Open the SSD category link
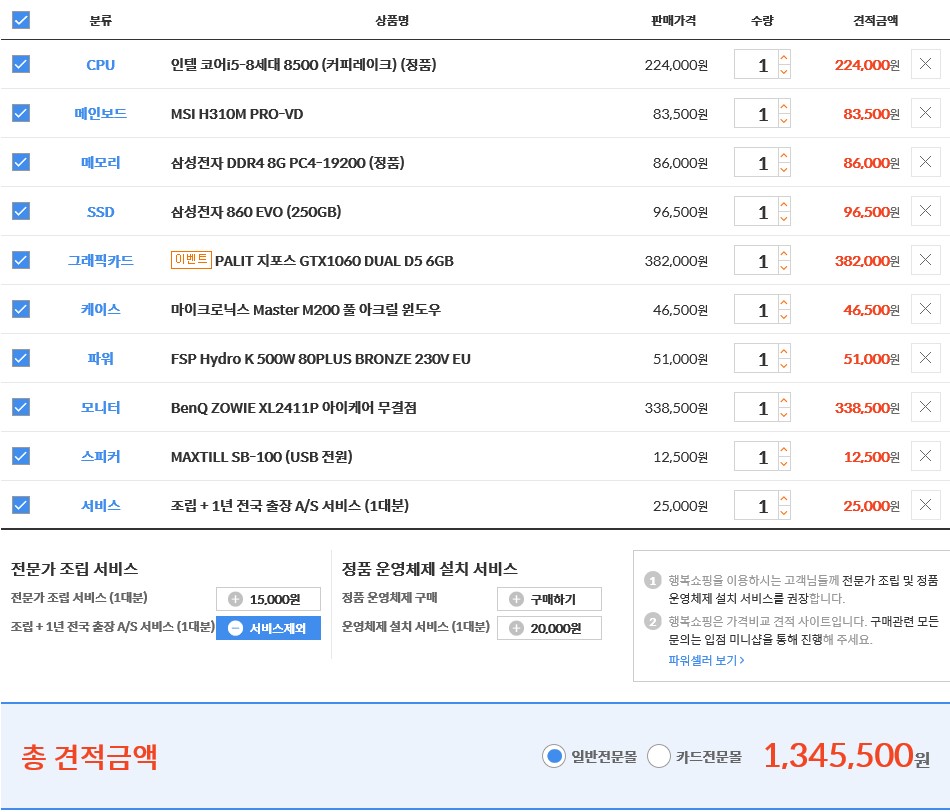 (x=101, y=211)
